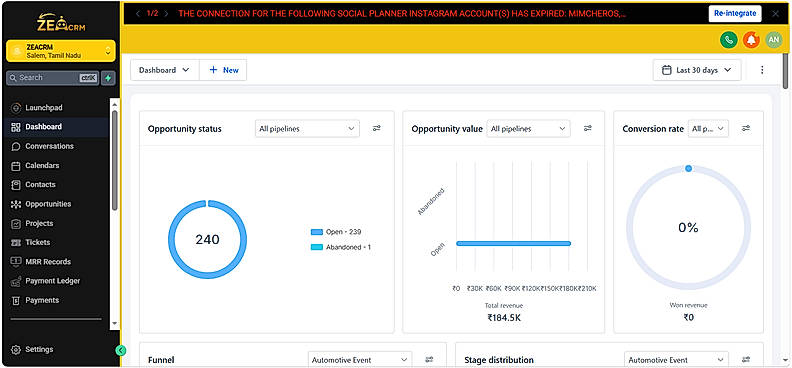The width and height of the screenshot is (792, 368).
Task: Click the Settings gear icon
Action: click(16, 349)
